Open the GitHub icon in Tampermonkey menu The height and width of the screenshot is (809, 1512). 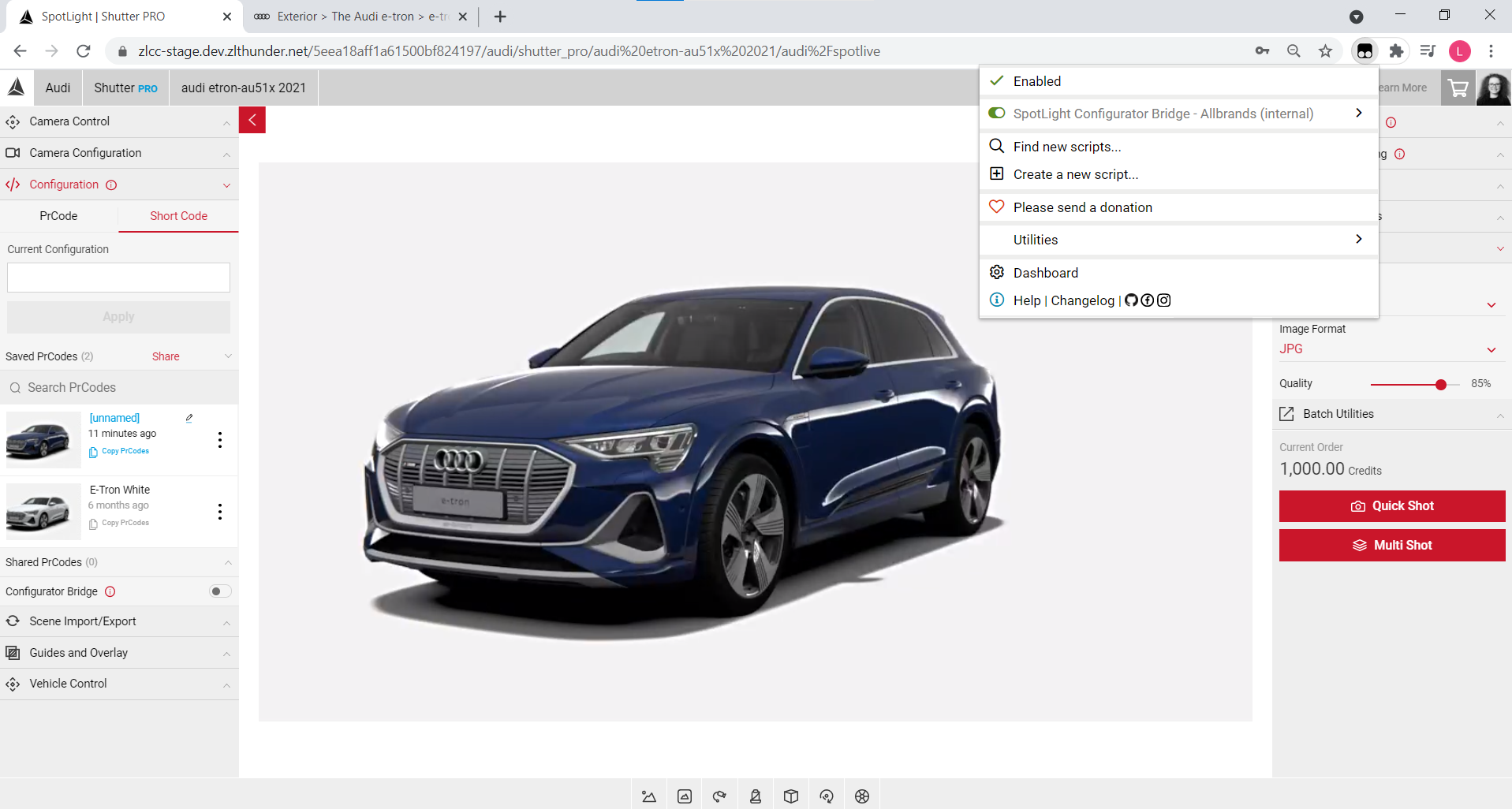click(x=1131, y=300)
